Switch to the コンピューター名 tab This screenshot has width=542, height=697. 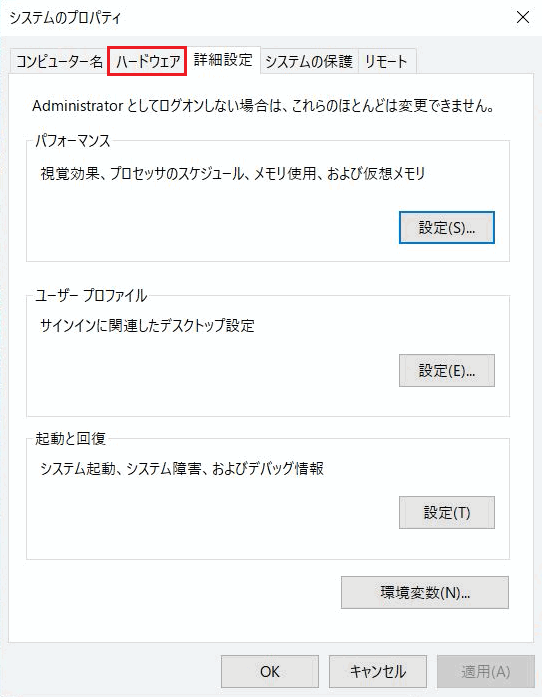[59, 61]
